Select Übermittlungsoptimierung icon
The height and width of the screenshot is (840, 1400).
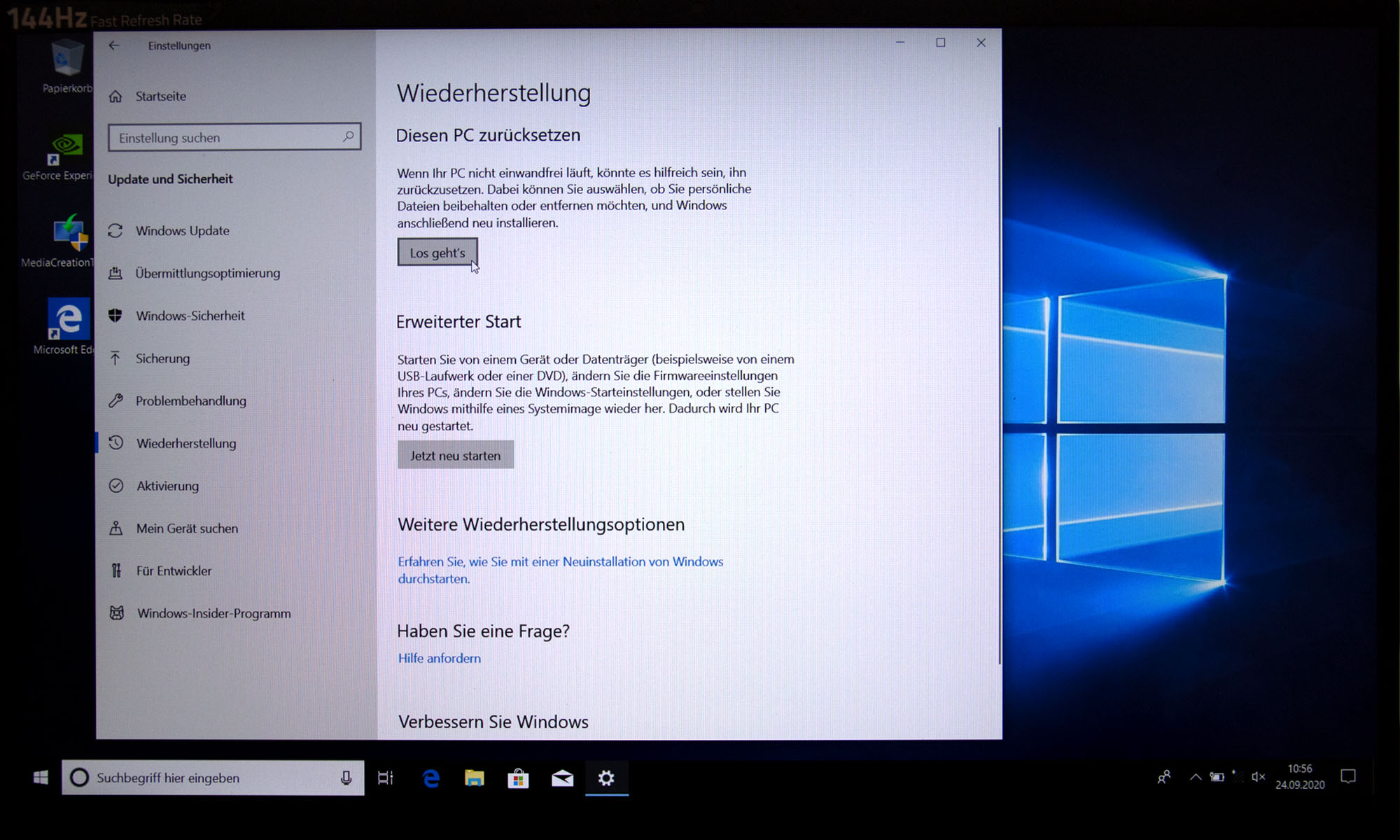click(115, 273)
